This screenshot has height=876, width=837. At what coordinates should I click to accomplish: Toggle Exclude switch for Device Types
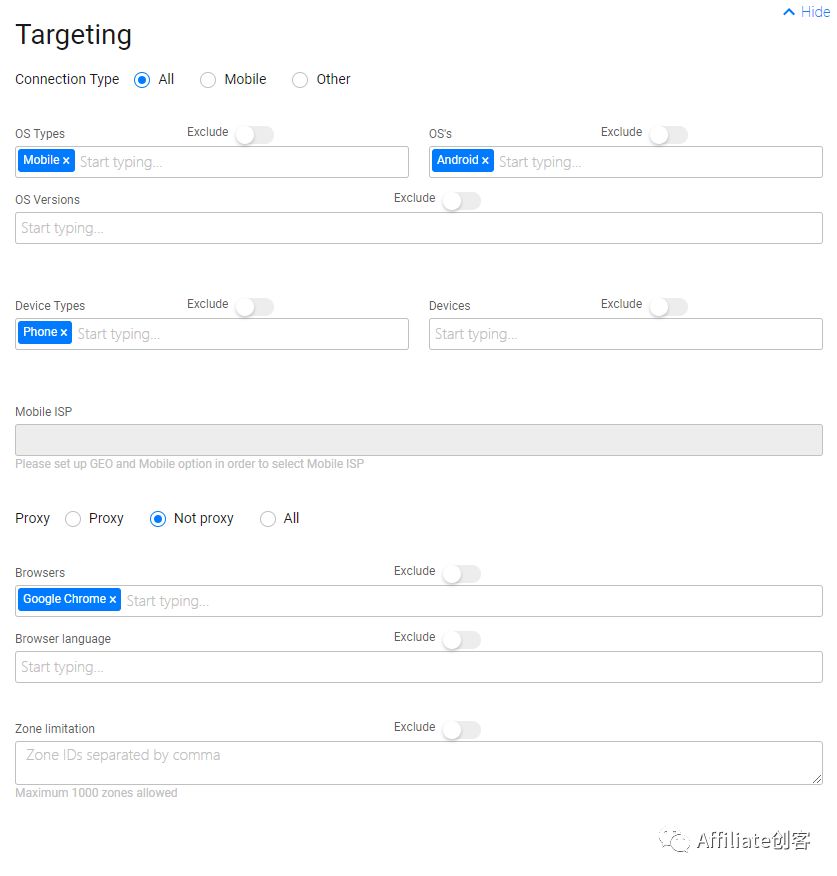click(254, 307)
